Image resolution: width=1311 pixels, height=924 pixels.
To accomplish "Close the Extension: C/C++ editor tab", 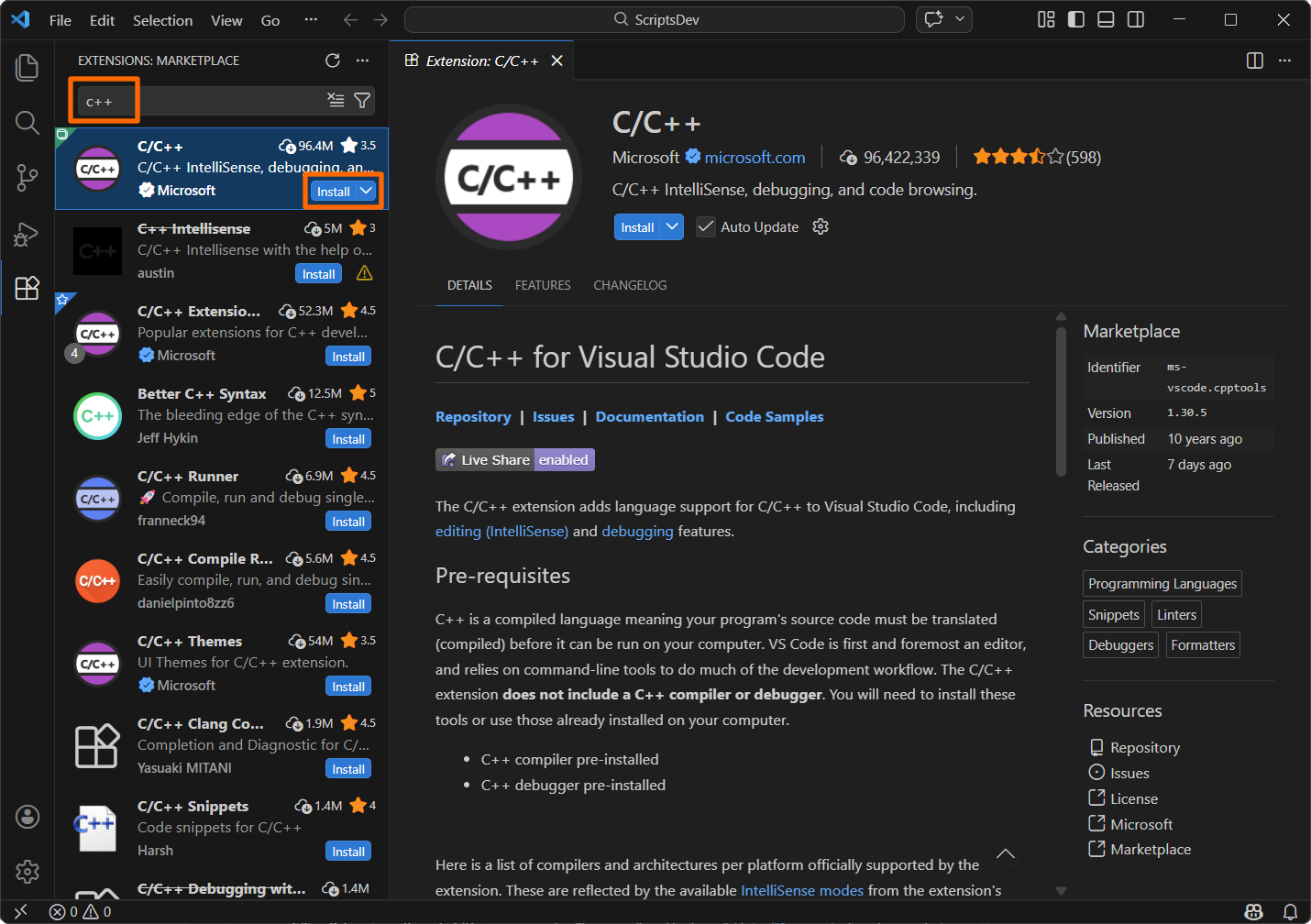I will click(556, 60).
